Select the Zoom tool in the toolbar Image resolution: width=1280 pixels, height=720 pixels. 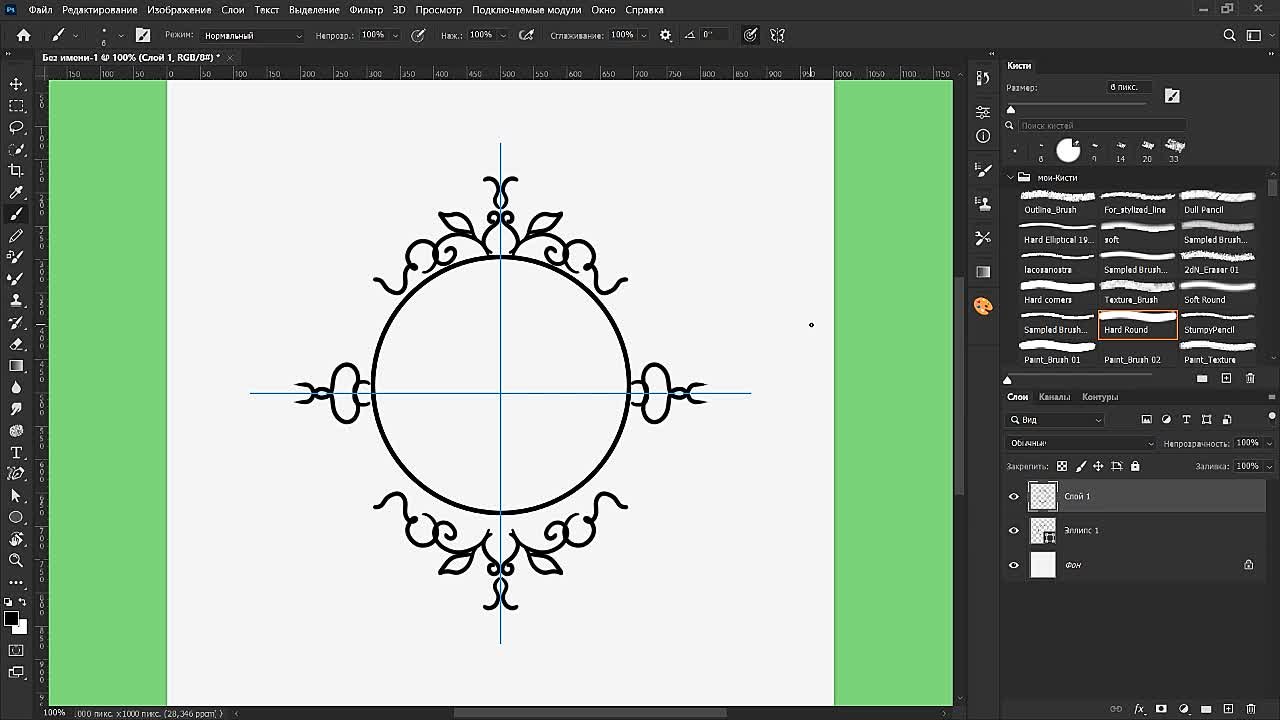[16, 561]
